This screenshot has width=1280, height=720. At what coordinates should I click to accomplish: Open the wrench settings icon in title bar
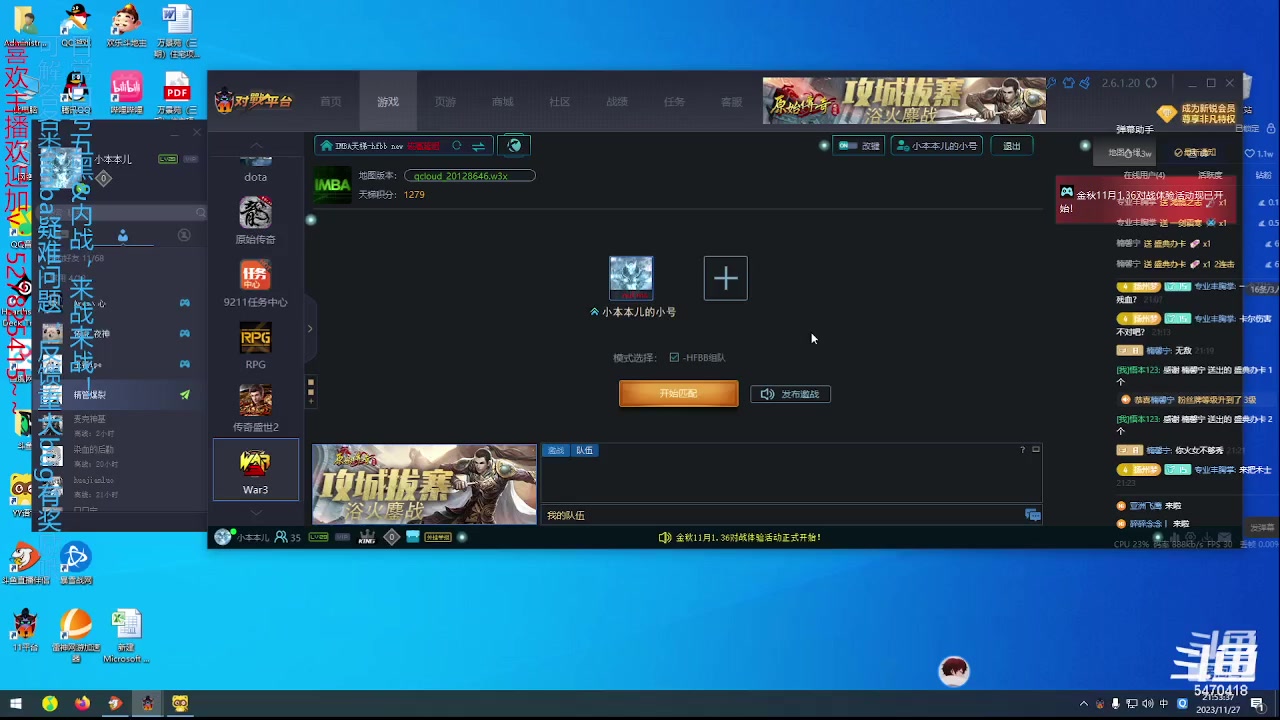(1052, 83)
